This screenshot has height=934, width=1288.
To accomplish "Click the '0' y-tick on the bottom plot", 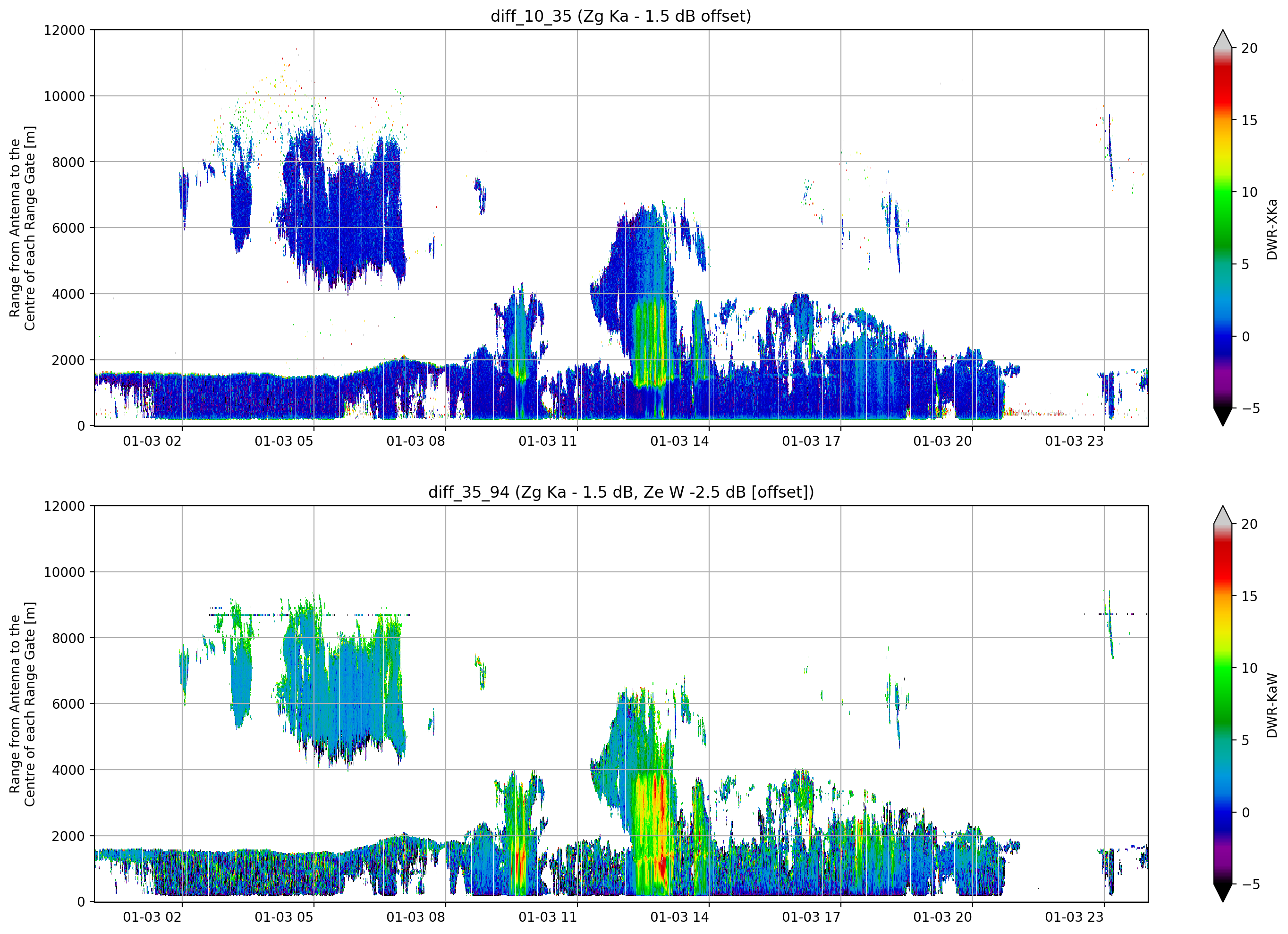I will coord(81,901).
